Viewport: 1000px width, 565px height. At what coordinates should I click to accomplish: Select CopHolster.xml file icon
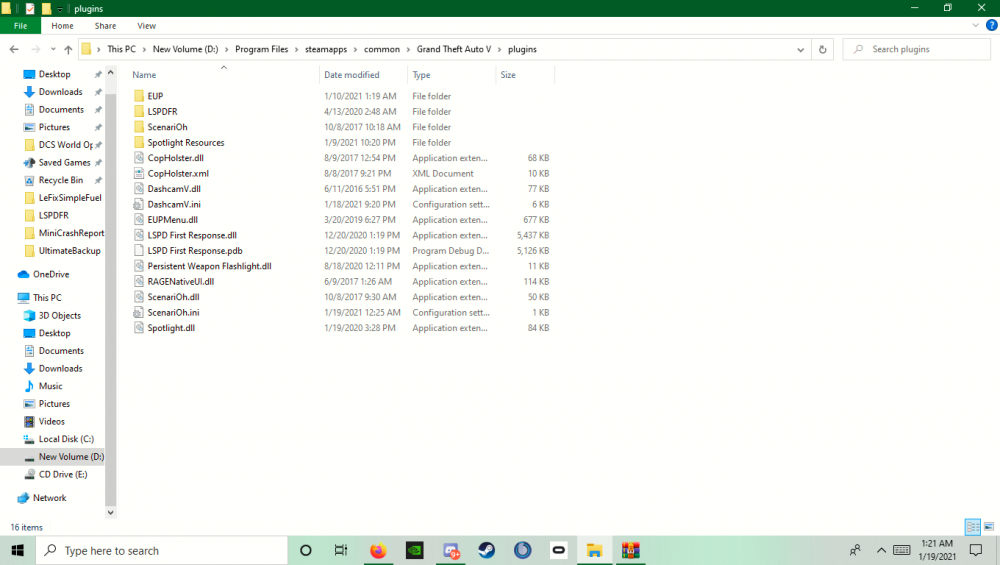click(x=139, y=173)
